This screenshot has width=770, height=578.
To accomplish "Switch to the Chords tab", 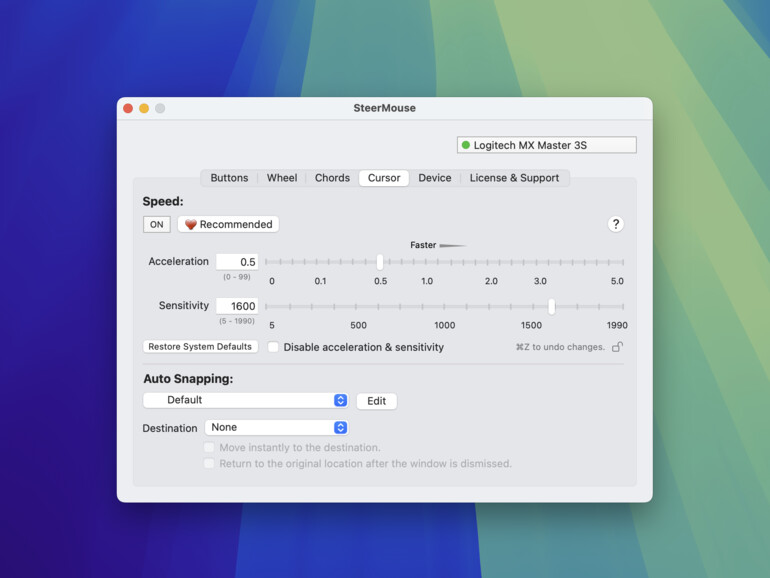I will tap(332, 178).
